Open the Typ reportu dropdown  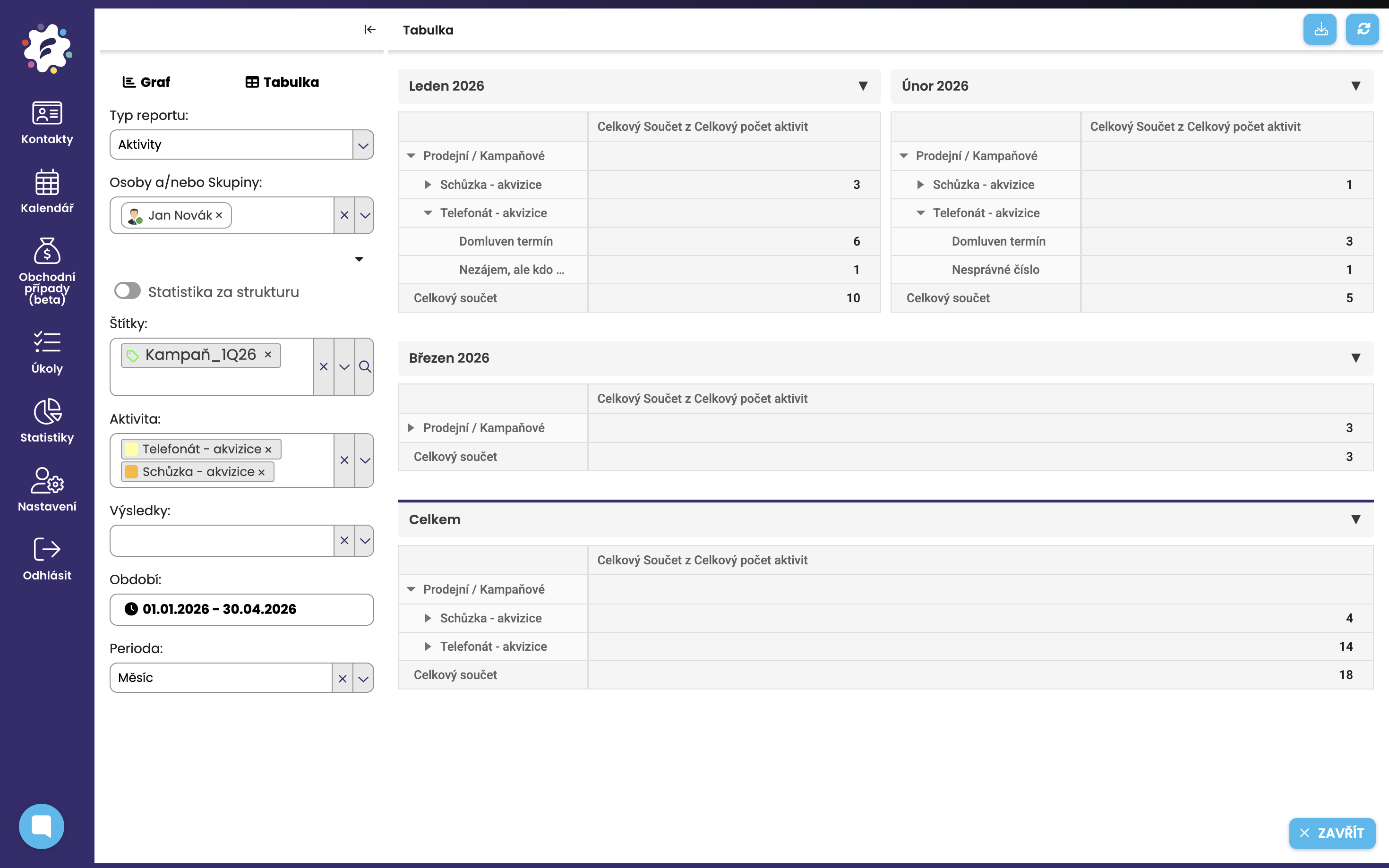[363, 145]
